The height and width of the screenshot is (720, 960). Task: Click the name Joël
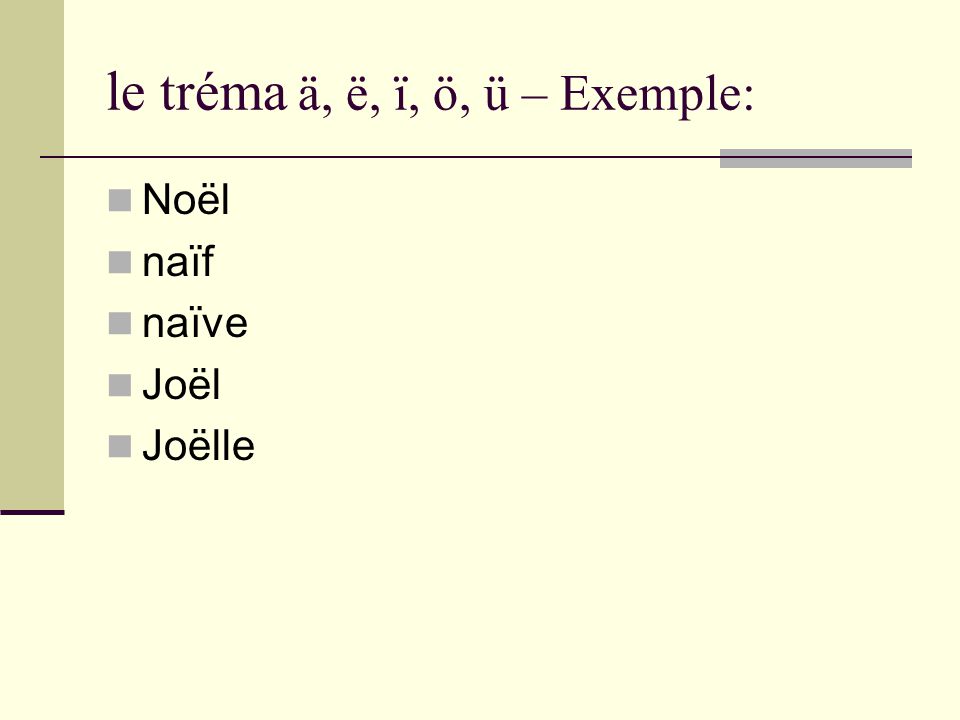click(x=181, y=384)
